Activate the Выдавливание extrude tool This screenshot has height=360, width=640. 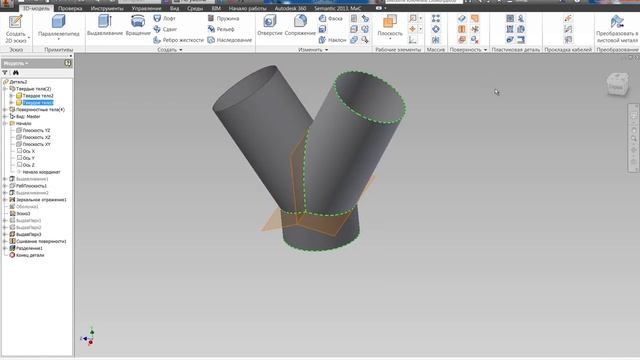[105, 25]
